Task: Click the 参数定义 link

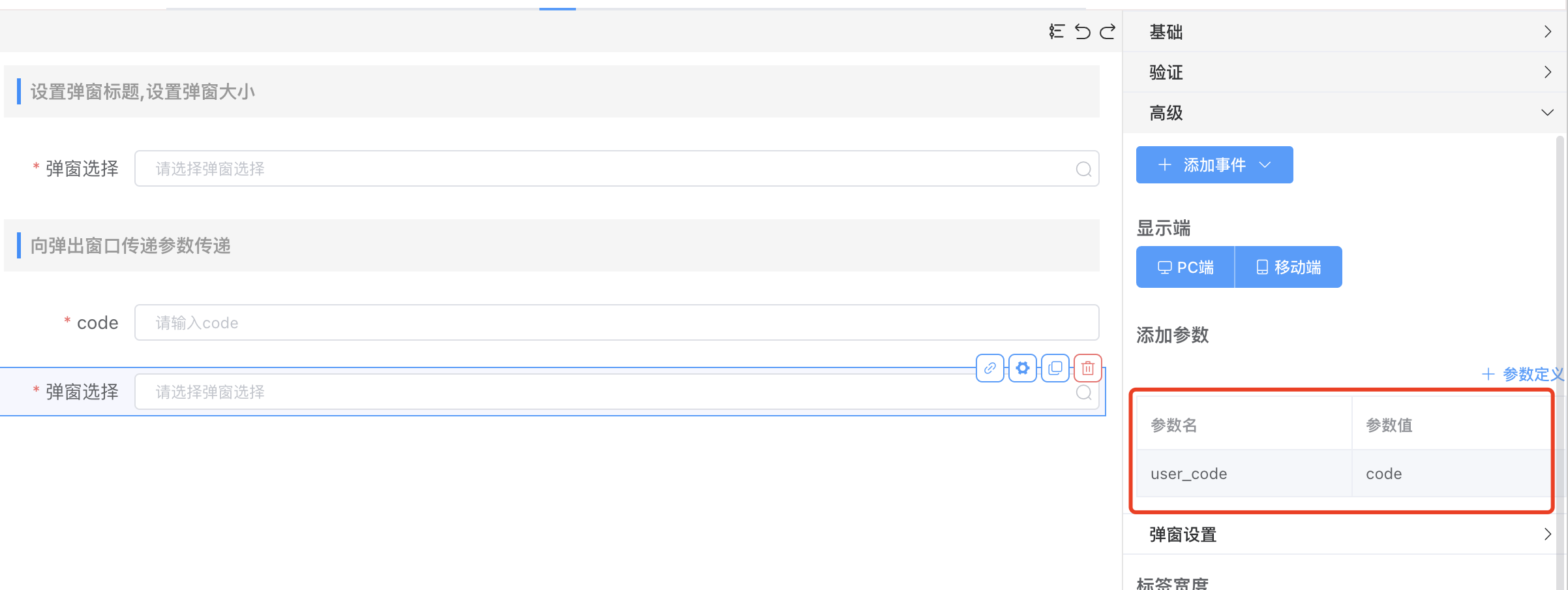Action: [x=1524, y=374]
